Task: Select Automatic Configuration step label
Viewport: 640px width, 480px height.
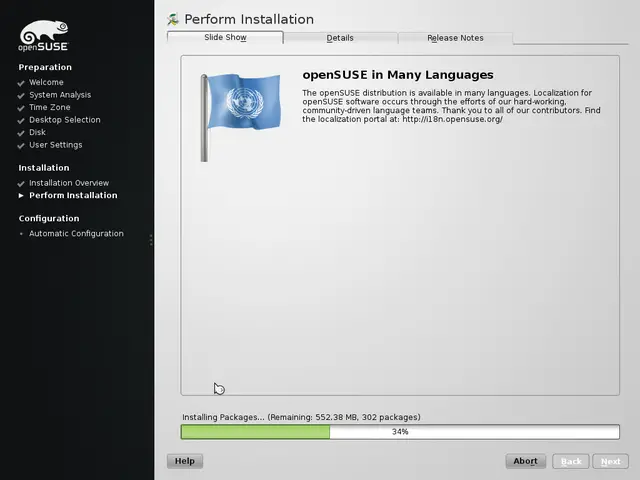Action: coord(76,233)
